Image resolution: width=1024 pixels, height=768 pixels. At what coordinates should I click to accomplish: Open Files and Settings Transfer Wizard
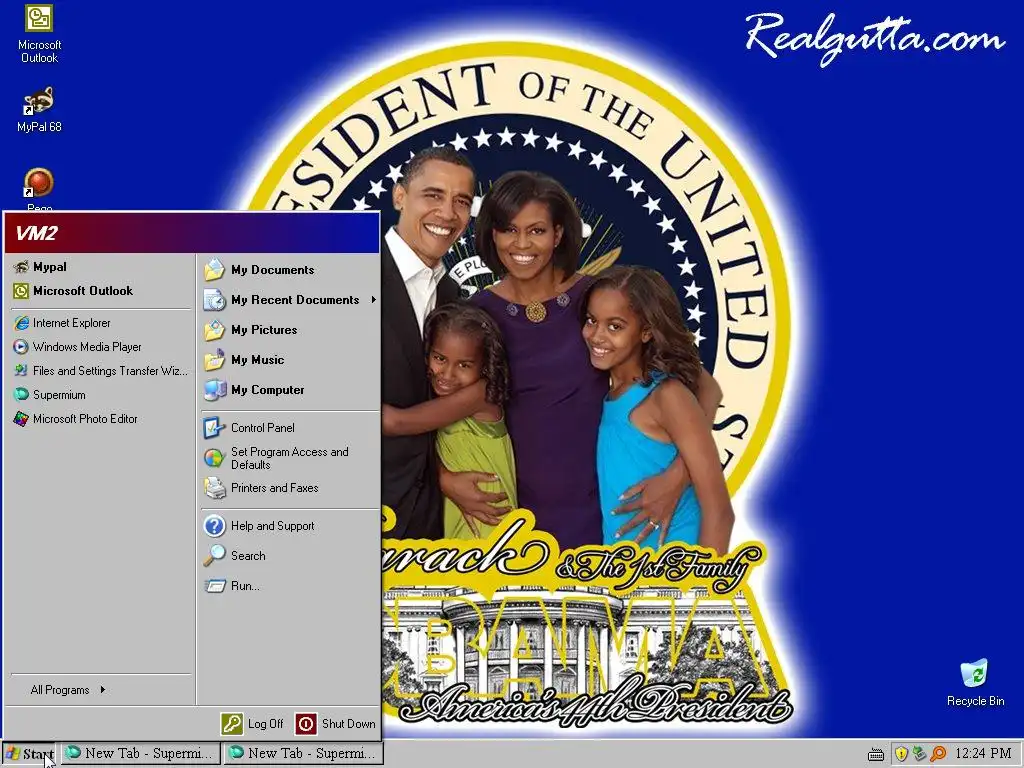(x=101, y=371)
